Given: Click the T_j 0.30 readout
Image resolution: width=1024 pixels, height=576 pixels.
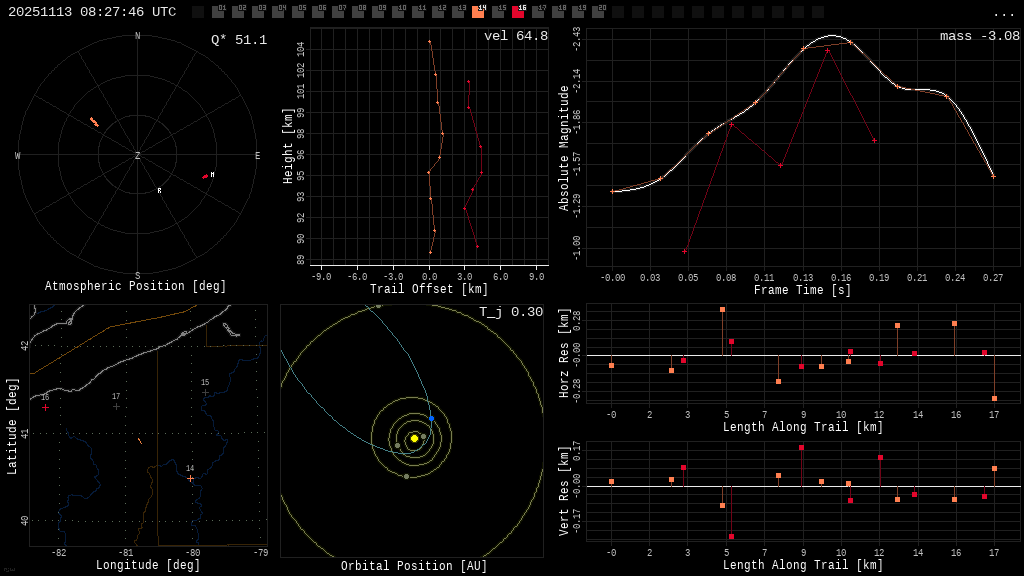Looking at the screenshot, I should pos(511,312).
